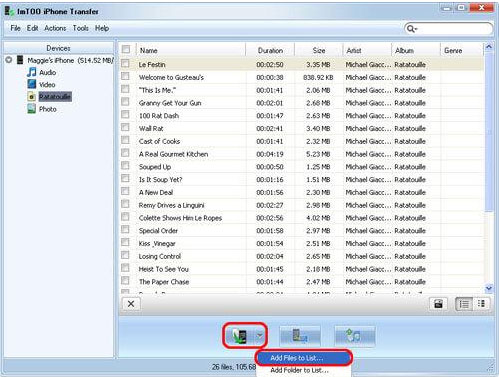Check the box for Granny Get Your Gun
This screenshot has width=499, height=377.
coord(125,102)
